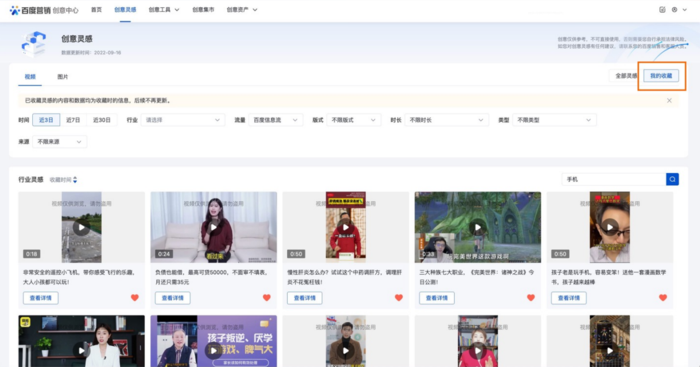This screenshot has height=367, width=700.
Task: Select the 近30日 time filter
Action: point(102,120)
